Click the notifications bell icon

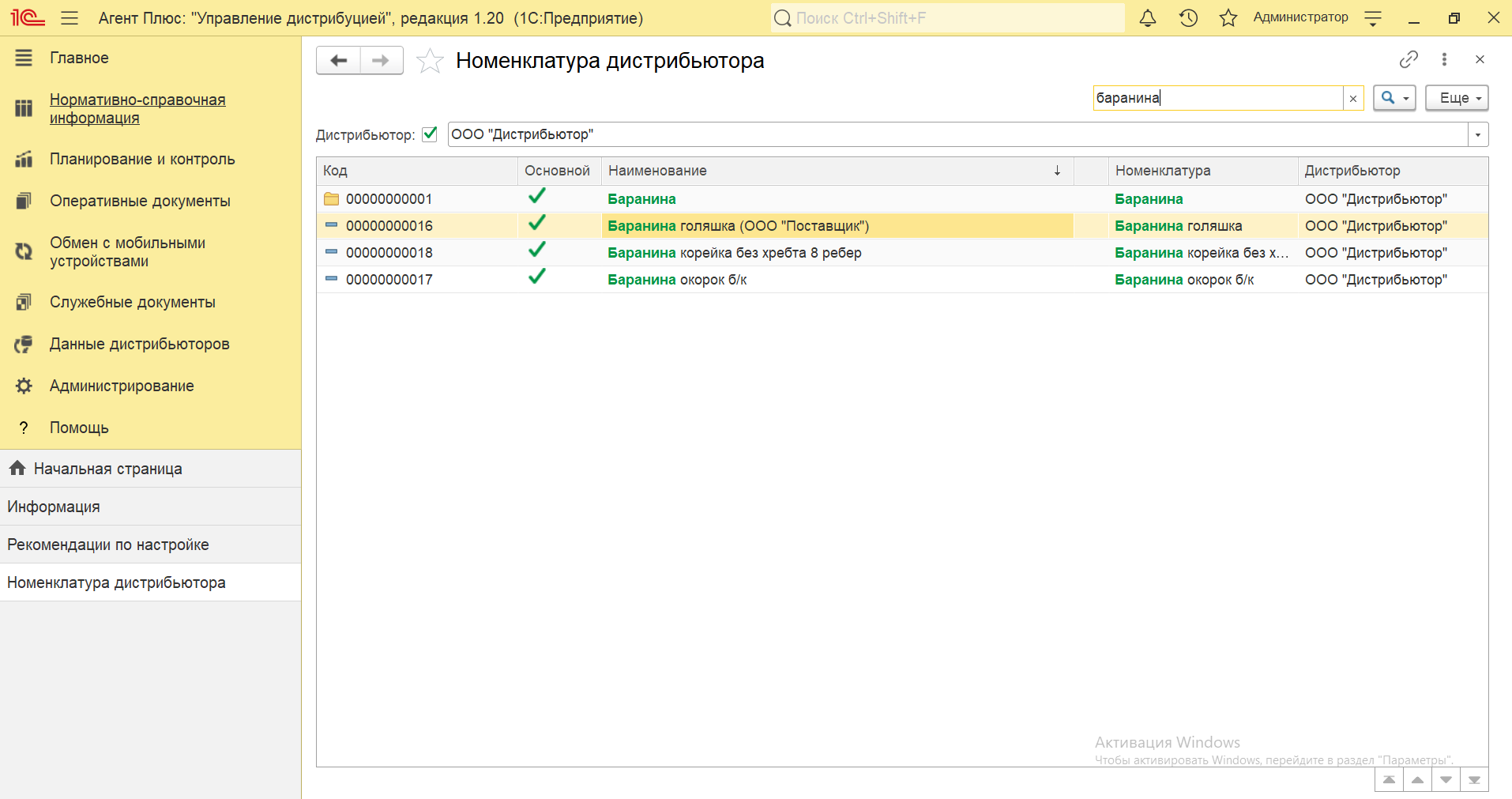[x=1148, y=18]
